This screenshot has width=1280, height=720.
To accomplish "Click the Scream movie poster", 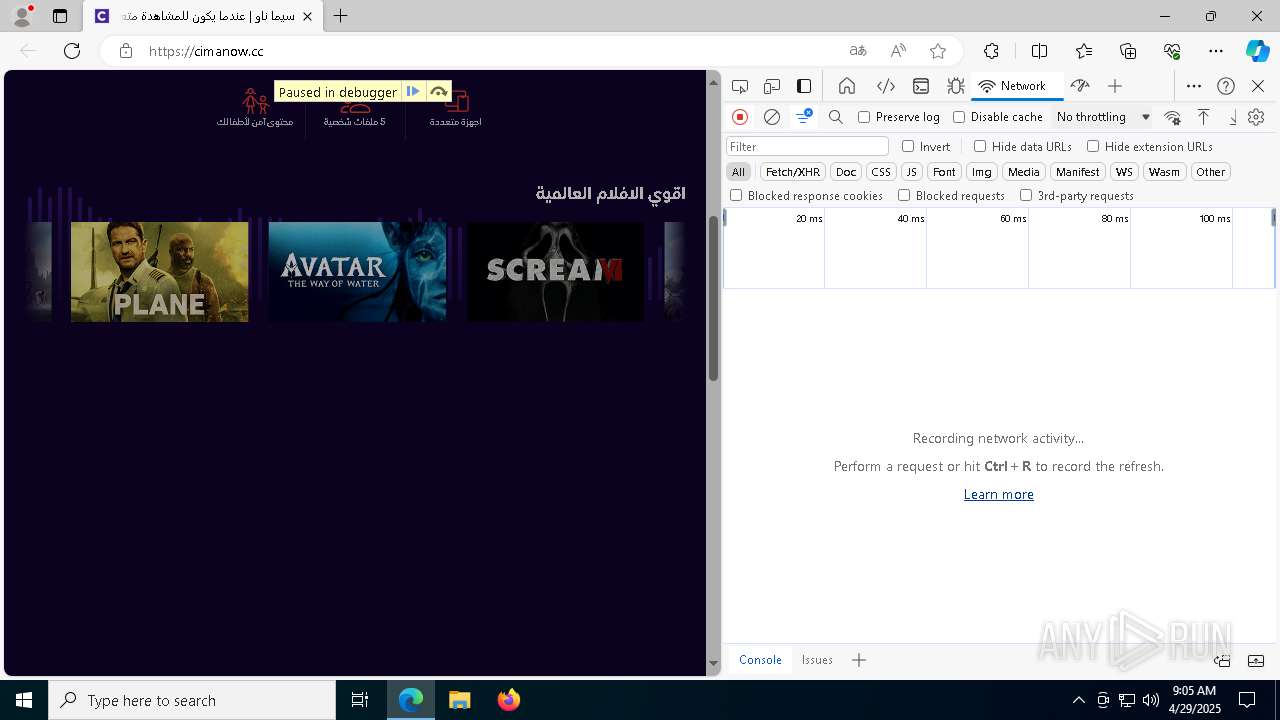I will click(555, 272).
